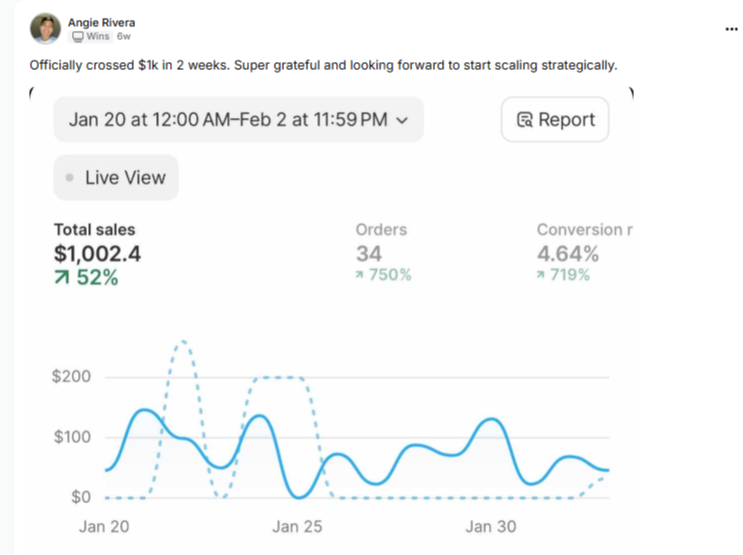Click the green up arrow beside 52%
Image resolution: width=743 pixels, height=555 pixels.
pyautogui.click(x=62, y=277)
